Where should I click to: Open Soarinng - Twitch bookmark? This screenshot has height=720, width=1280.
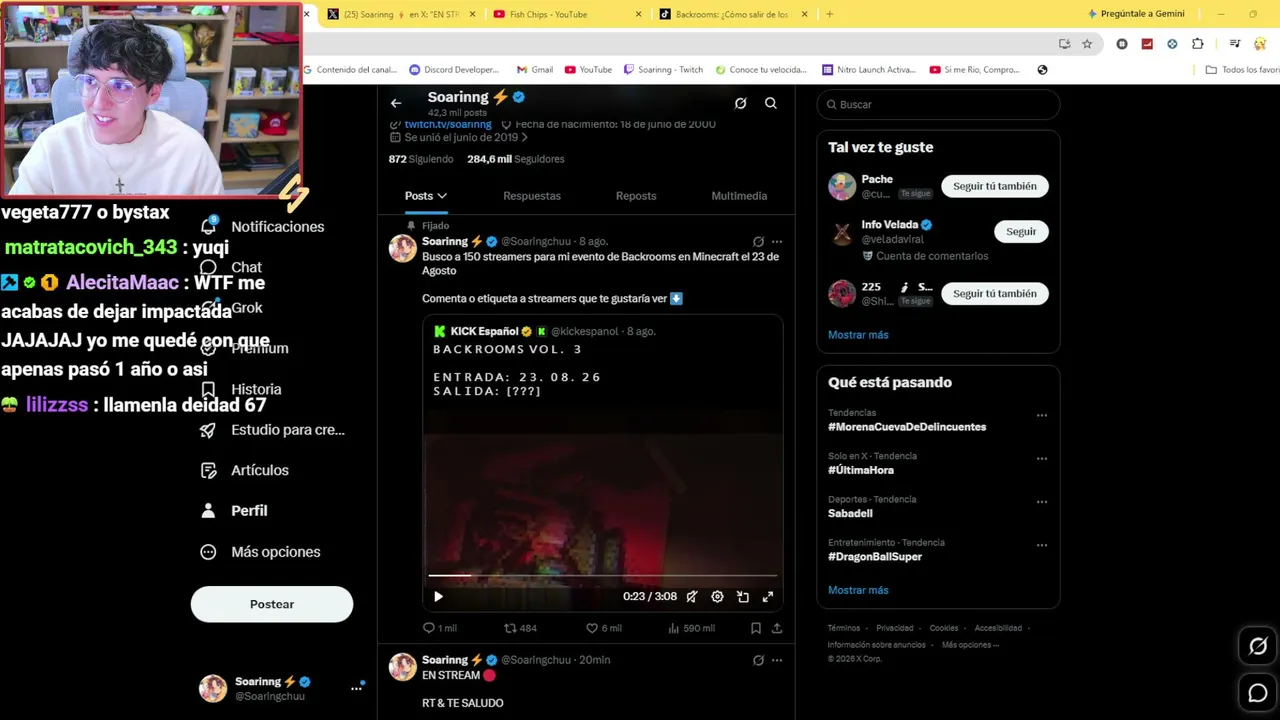point(663,70)
